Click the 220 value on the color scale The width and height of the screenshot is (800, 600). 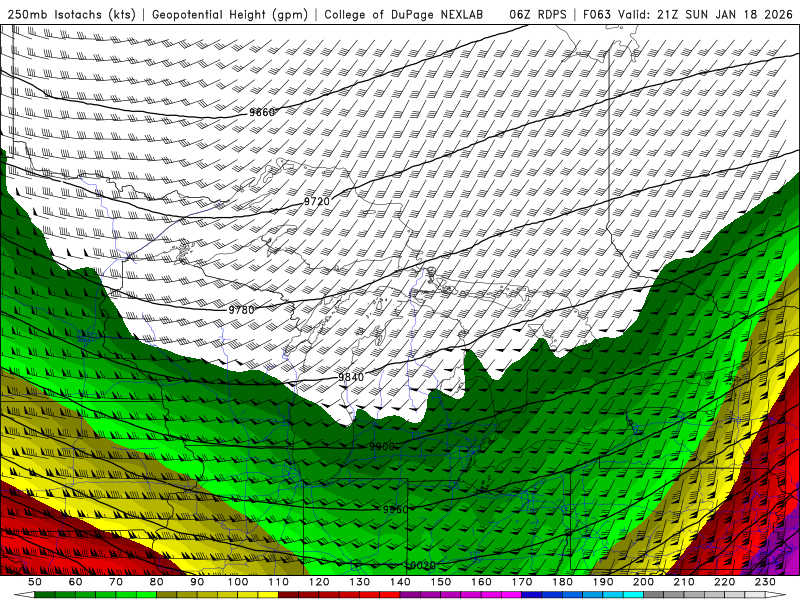pyautogui.click(x=724, y=582)
